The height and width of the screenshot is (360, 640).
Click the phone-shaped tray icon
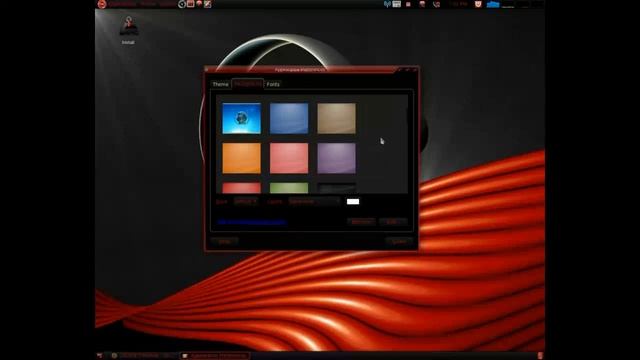436,4
